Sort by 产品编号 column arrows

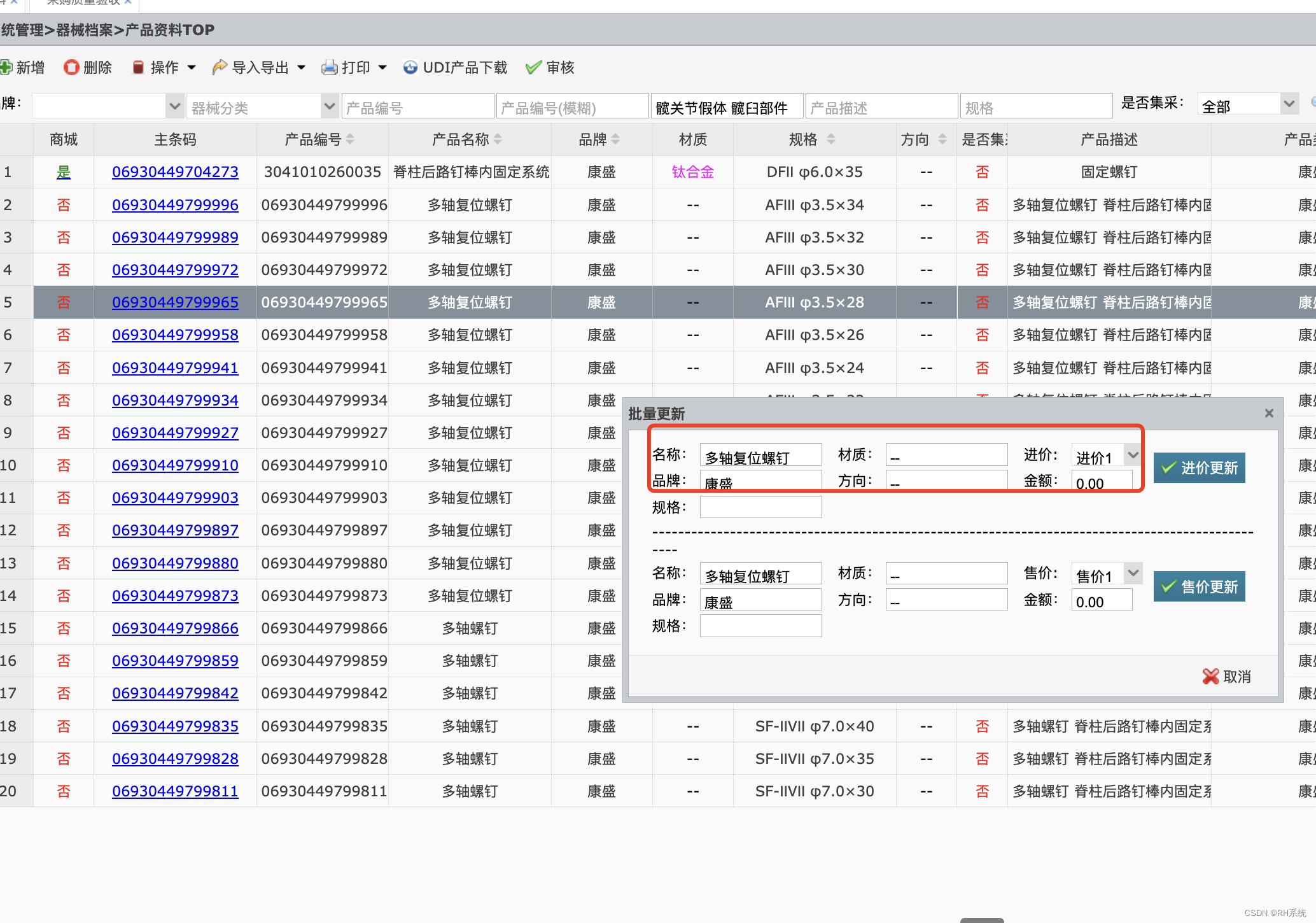(350, 139)
